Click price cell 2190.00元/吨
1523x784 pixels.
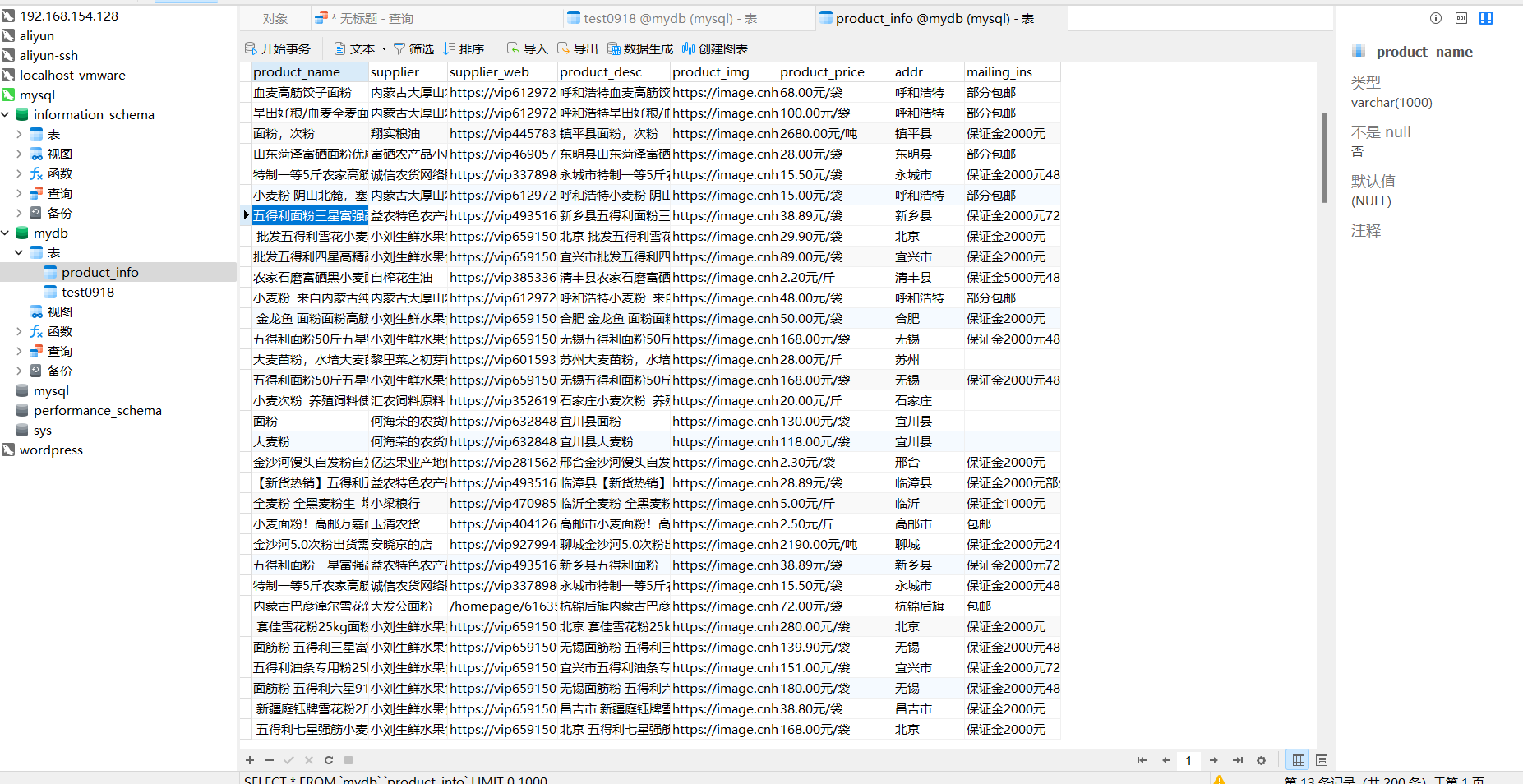point(835,545)
